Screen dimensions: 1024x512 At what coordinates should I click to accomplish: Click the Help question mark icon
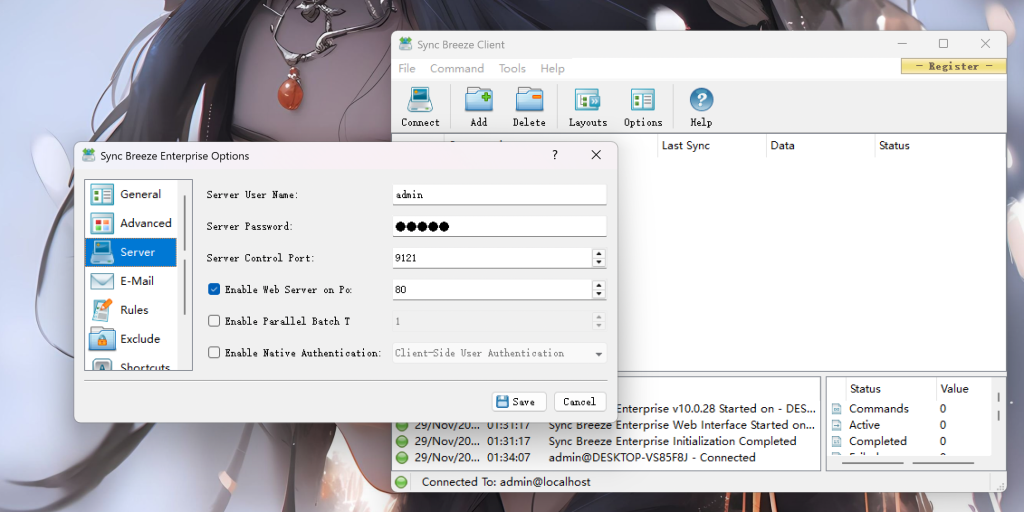tap(701, 100)
